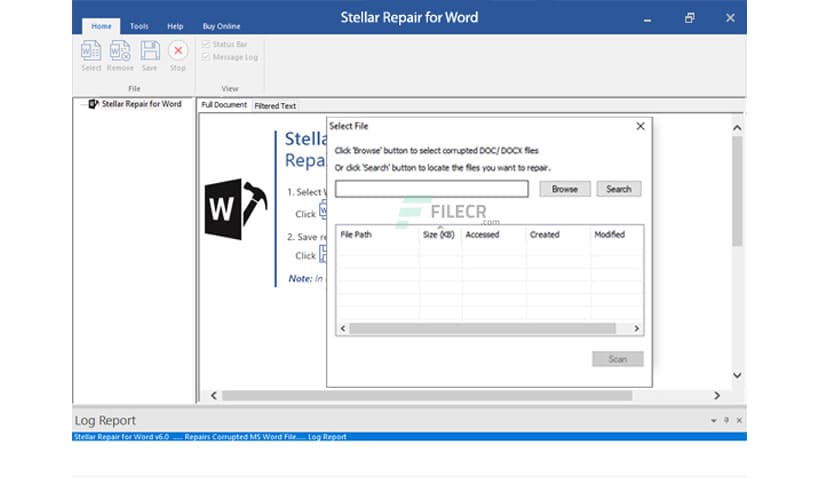Close the Log Report panel
The height and width of the screenshot is (484, 836).
tap(739, 421)
